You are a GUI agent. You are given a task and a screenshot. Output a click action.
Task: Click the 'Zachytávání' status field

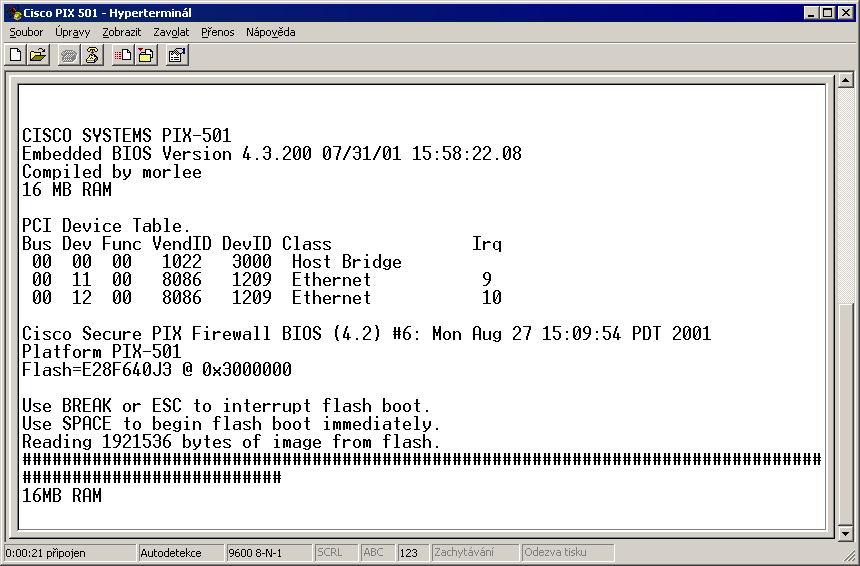point(475,553)
